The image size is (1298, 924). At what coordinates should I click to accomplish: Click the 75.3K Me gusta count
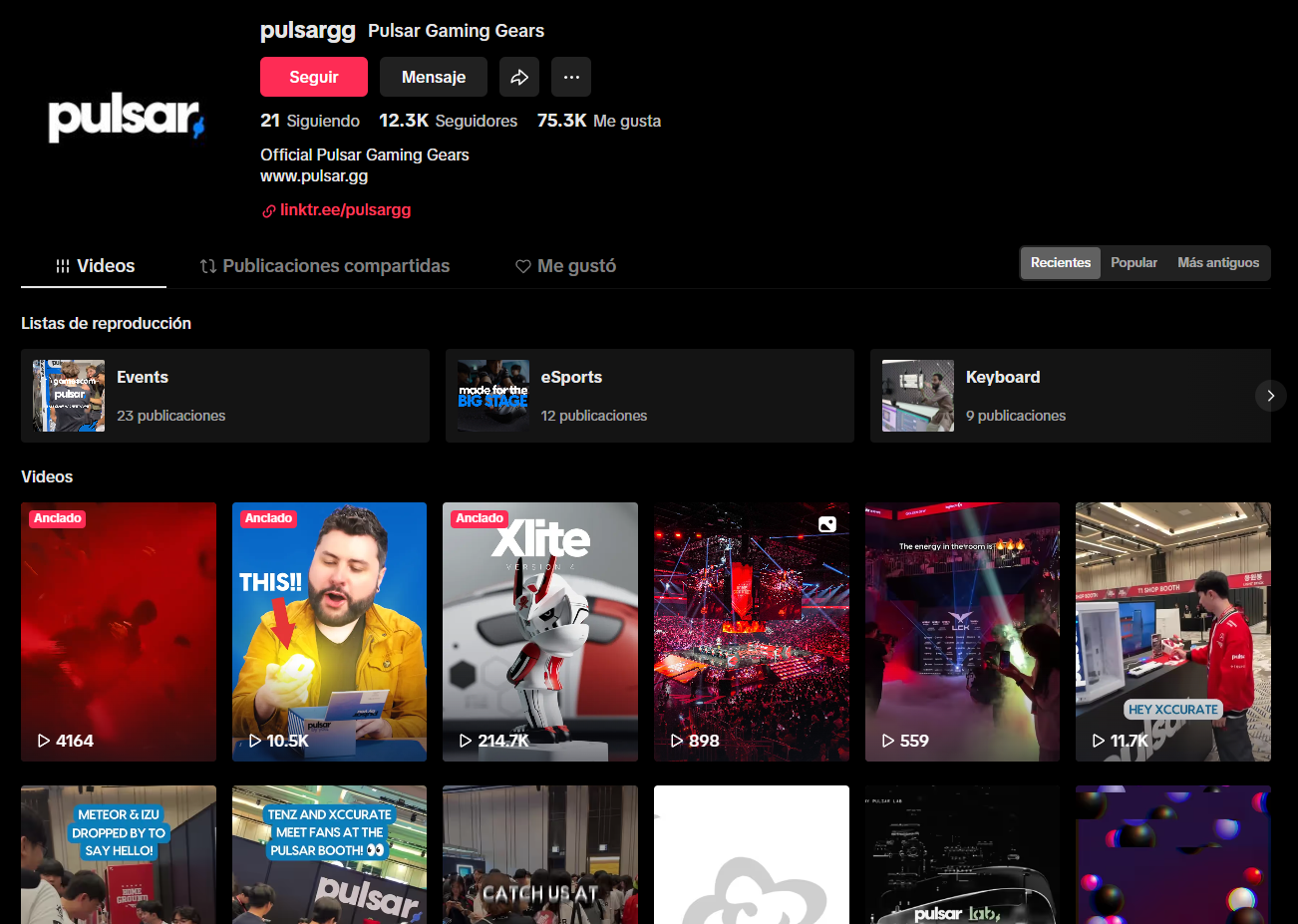click(599, 121)
